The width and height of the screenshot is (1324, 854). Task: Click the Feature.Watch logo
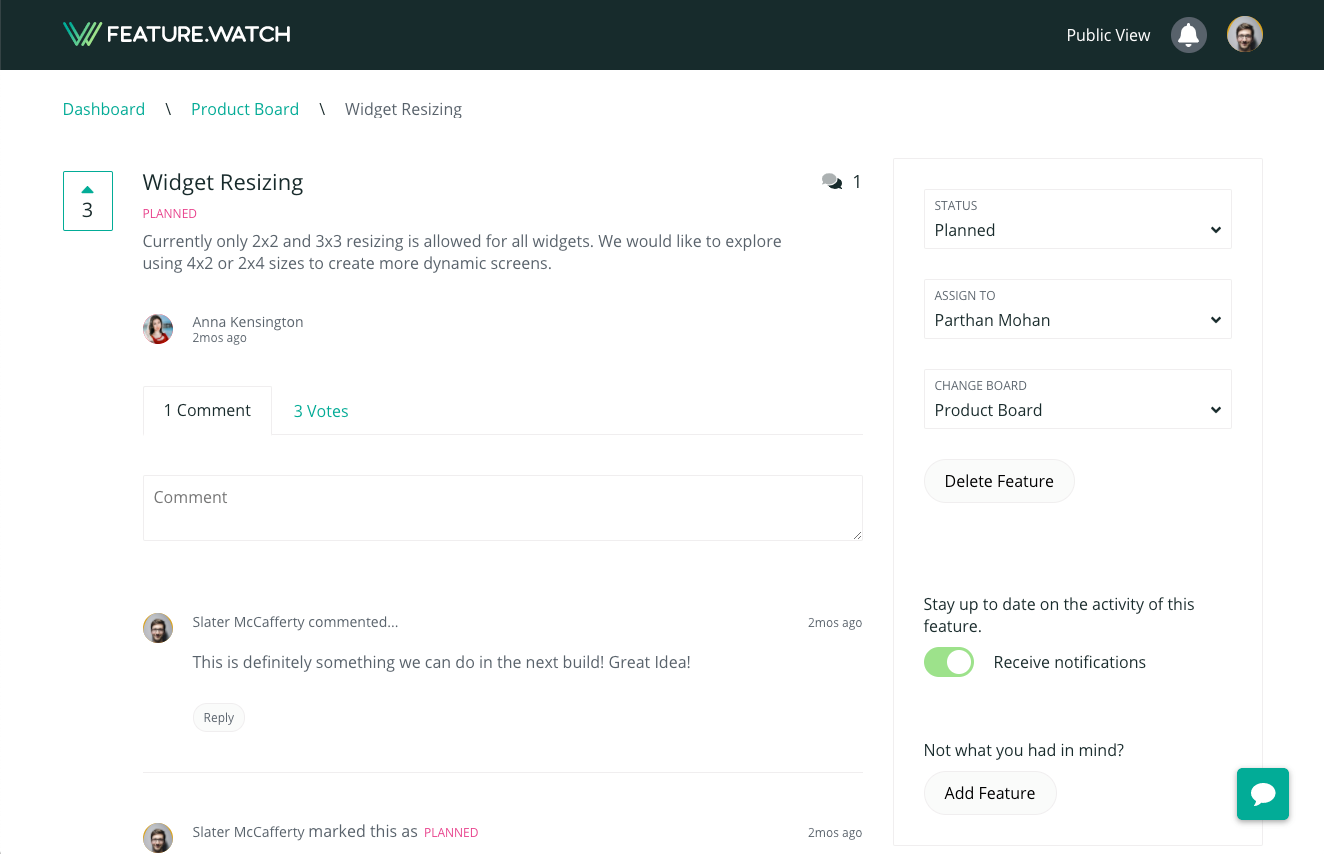[176, 34]
